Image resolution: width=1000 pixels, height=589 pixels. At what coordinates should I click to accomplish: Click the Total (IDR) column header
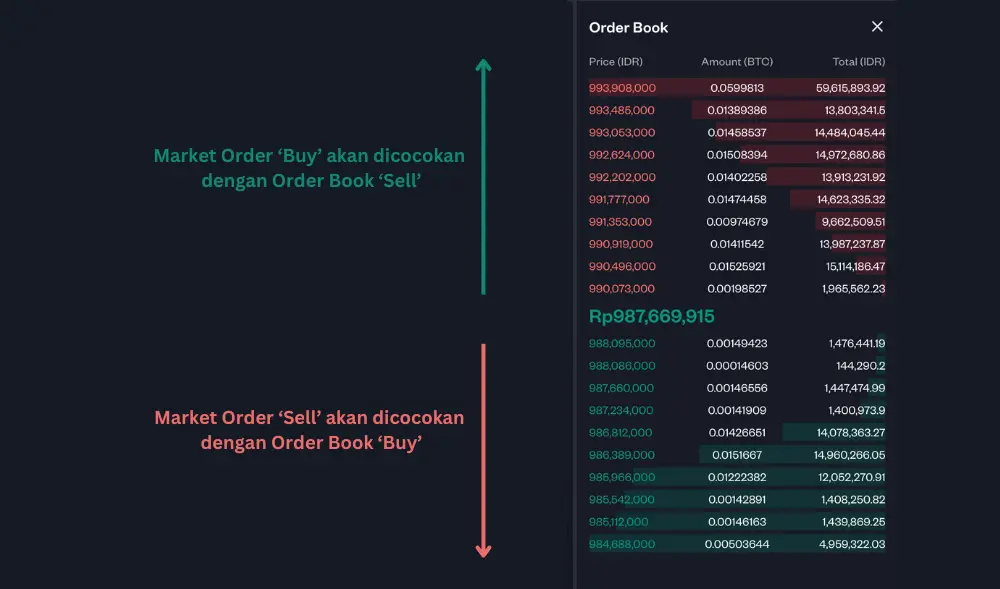[x=857, y=61]
